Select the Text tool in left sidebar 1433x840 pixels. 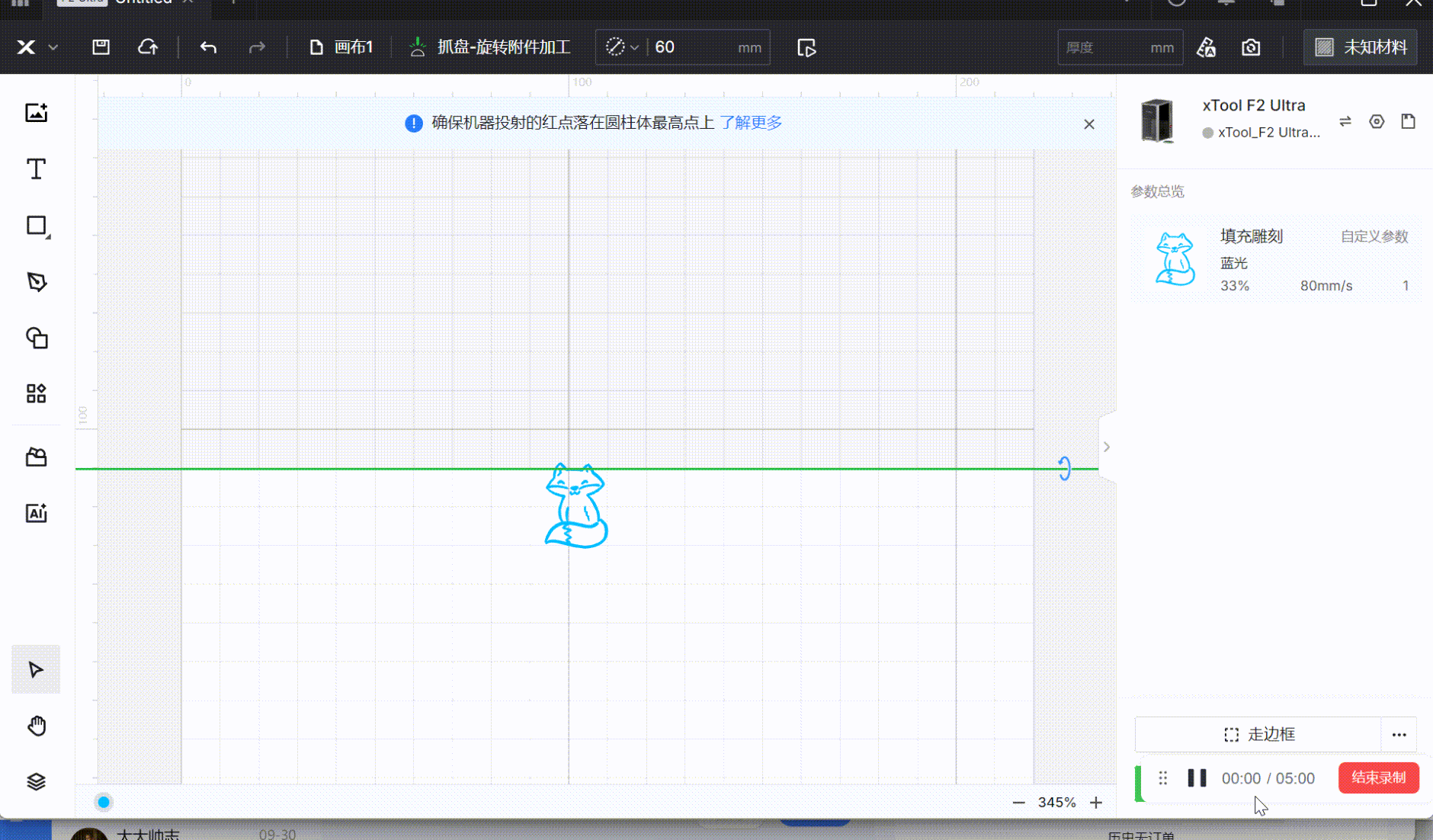coord(36,168)
